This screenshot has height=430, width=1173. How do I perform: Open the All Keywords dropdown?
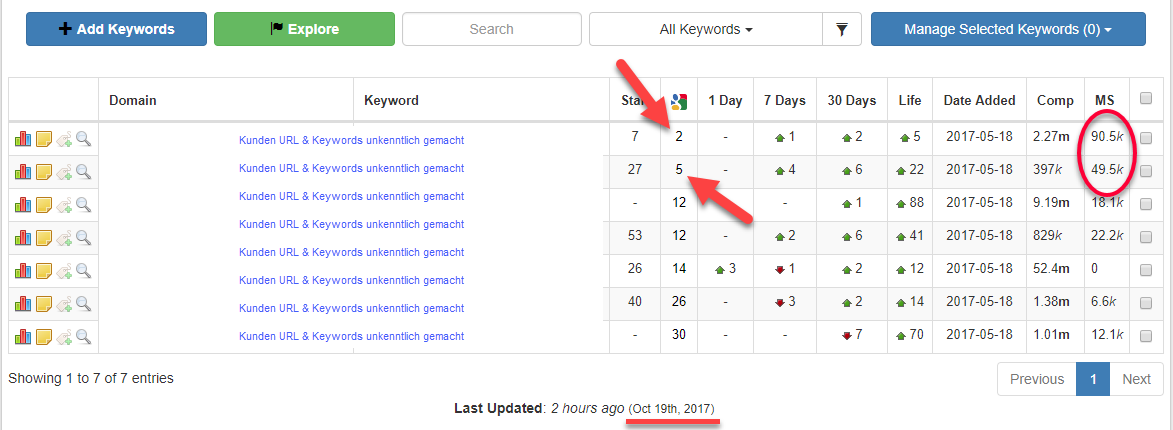[x=705, y=29]
